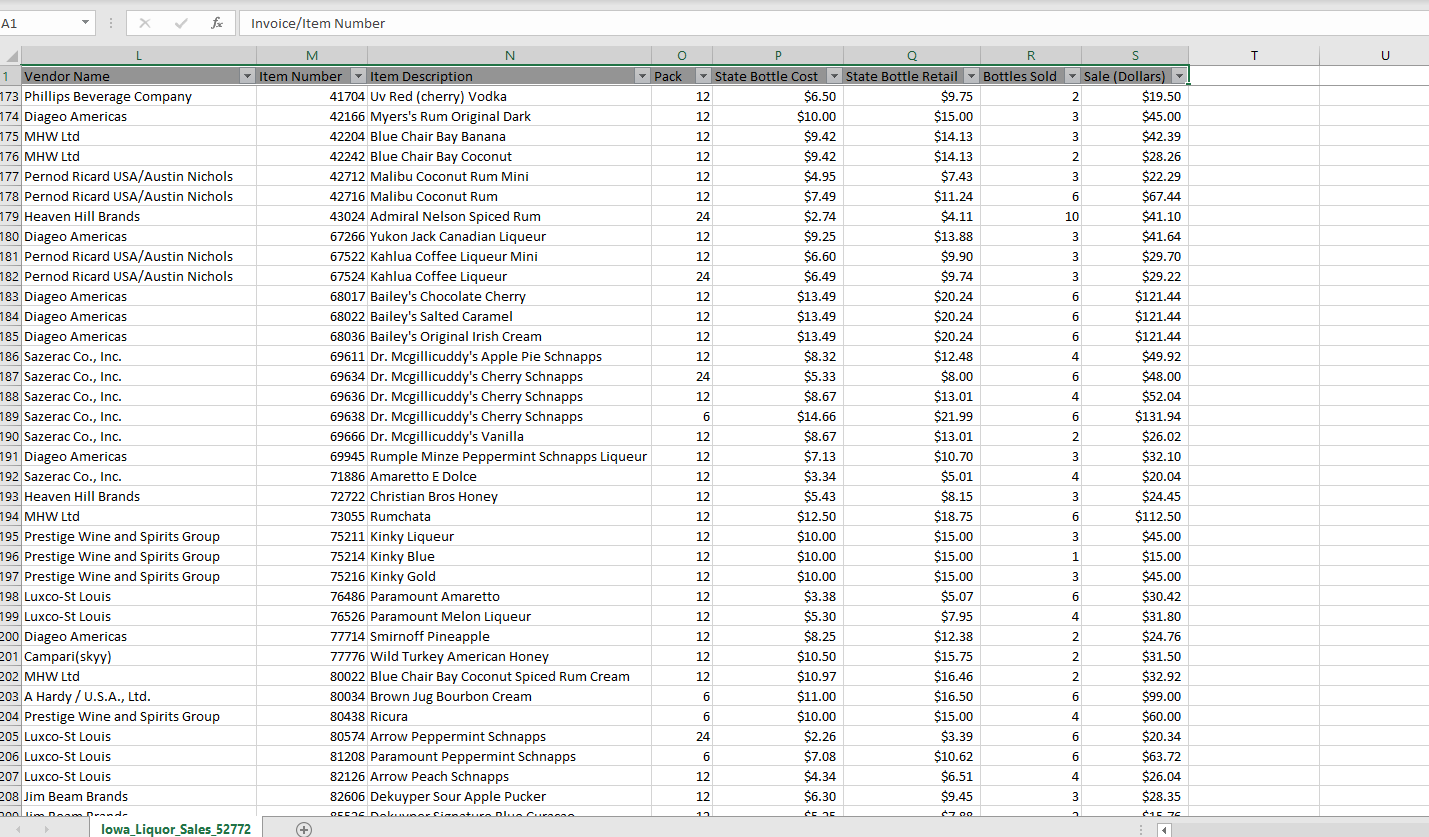Click cell Bailey's Salted Caramel
The image size is (1429, 837).
(509, 316)
